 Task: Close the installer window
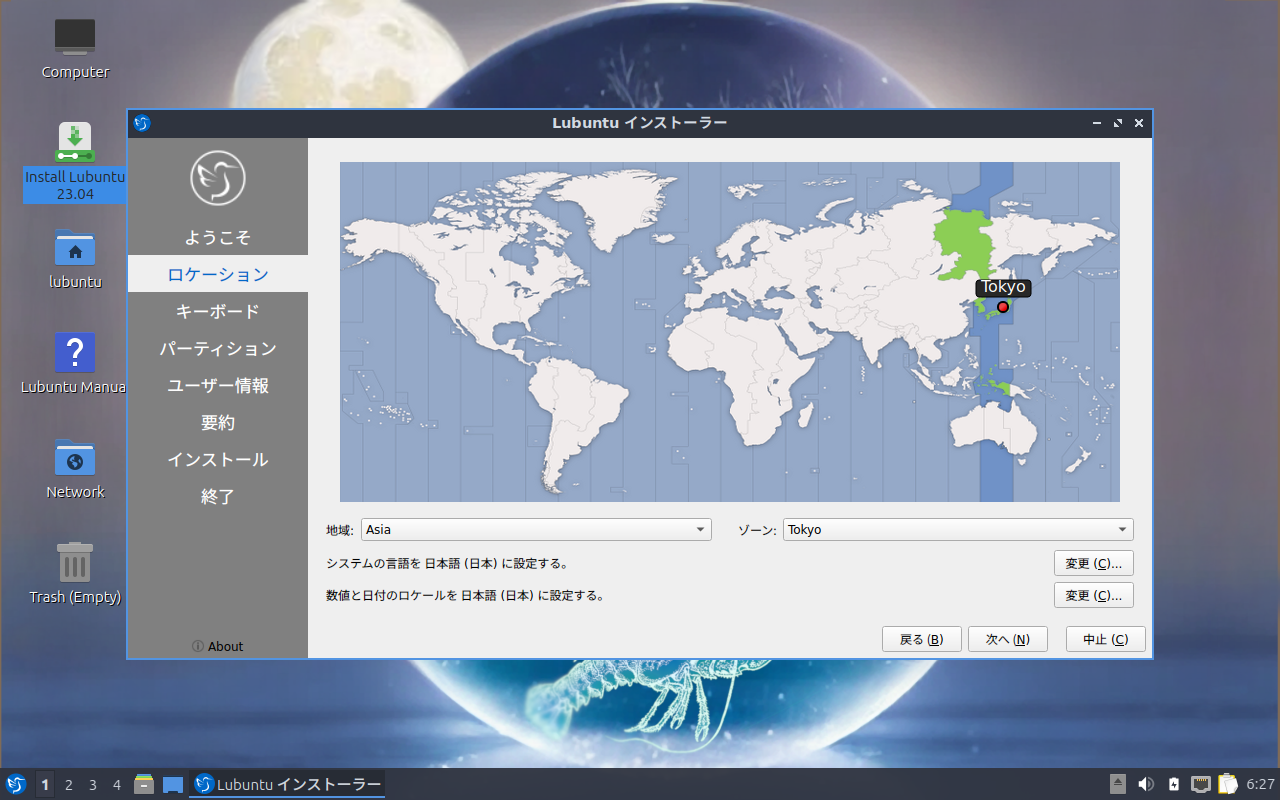1139,123
